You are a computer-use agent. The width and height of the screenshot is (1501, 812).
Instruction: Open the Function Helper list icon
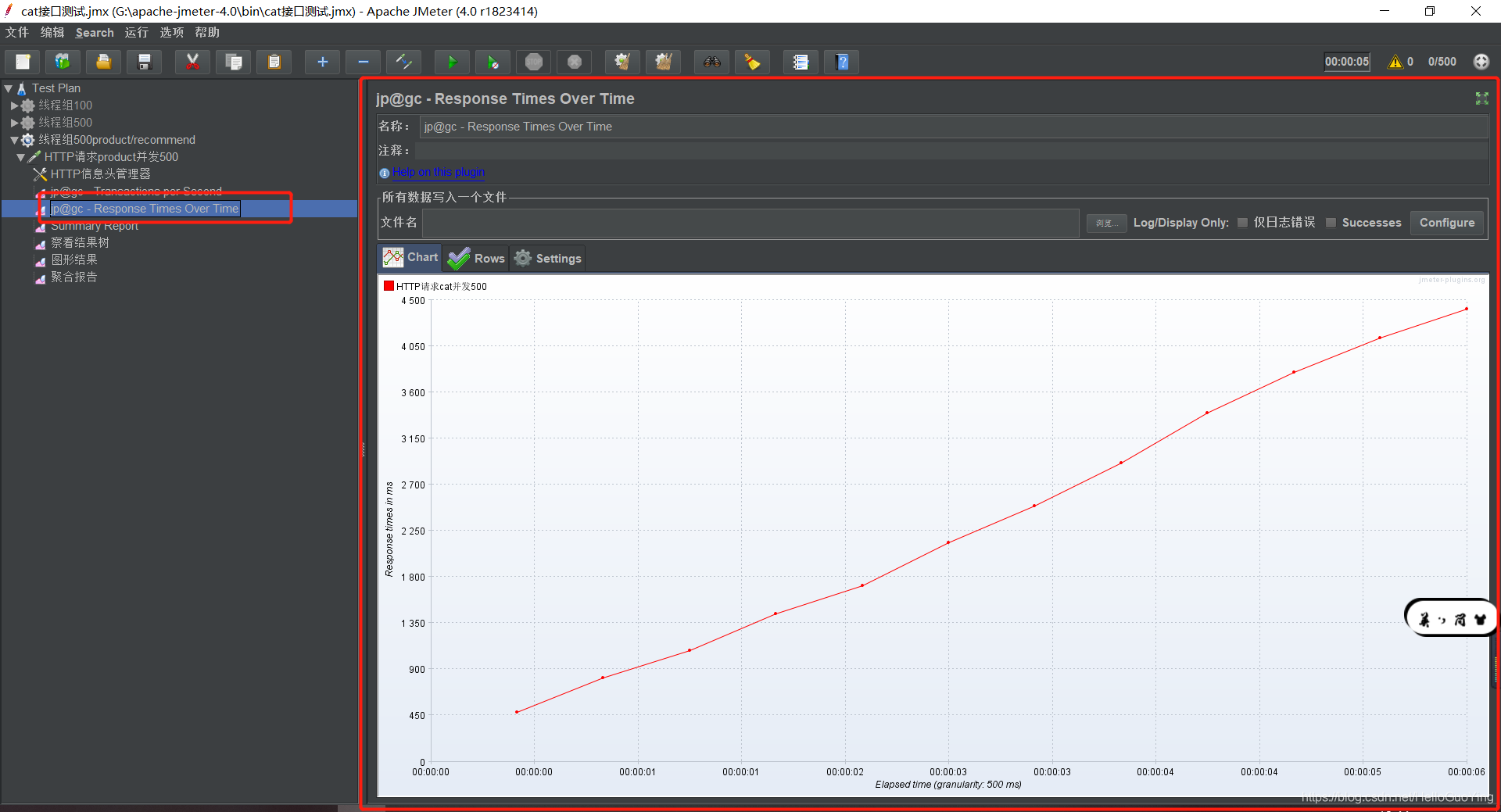tap(801, 62)
